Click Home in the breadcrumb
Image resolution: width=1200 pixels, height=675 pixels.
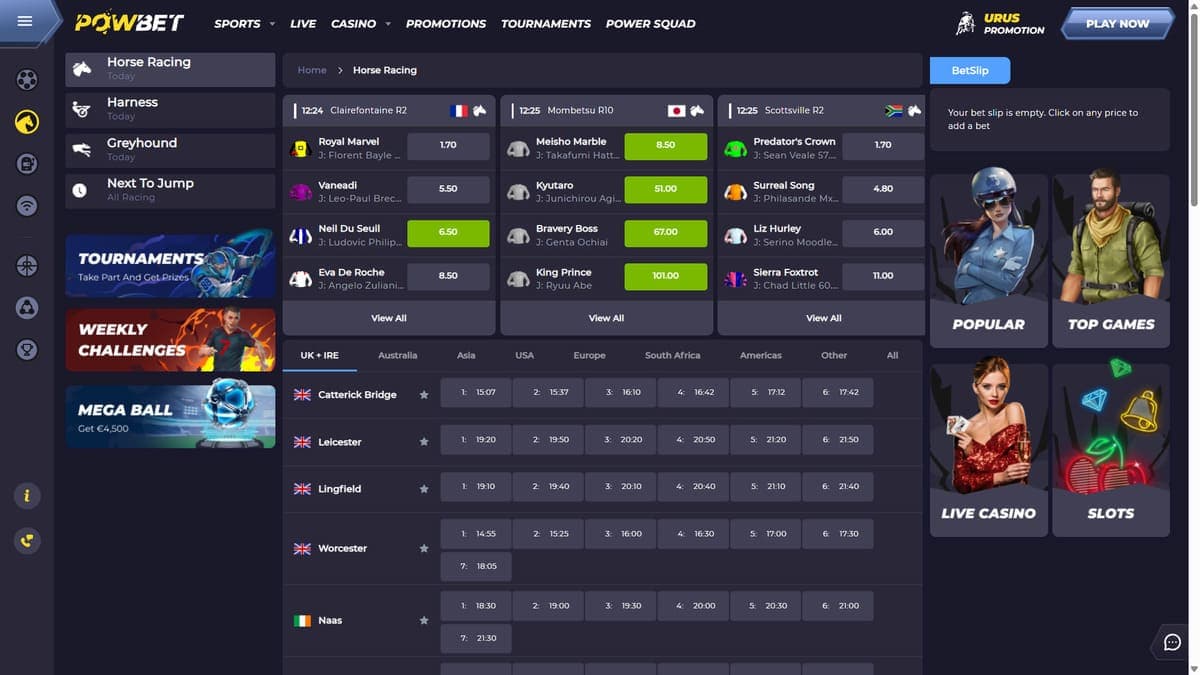click(312, 70)
